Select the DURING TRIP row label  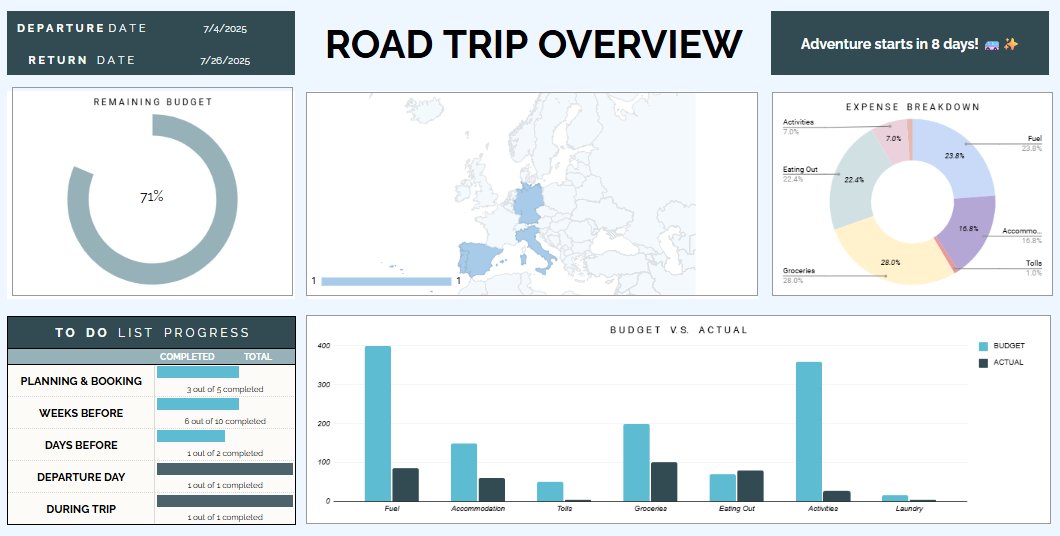pyautogui.click(x=81, y=509)
